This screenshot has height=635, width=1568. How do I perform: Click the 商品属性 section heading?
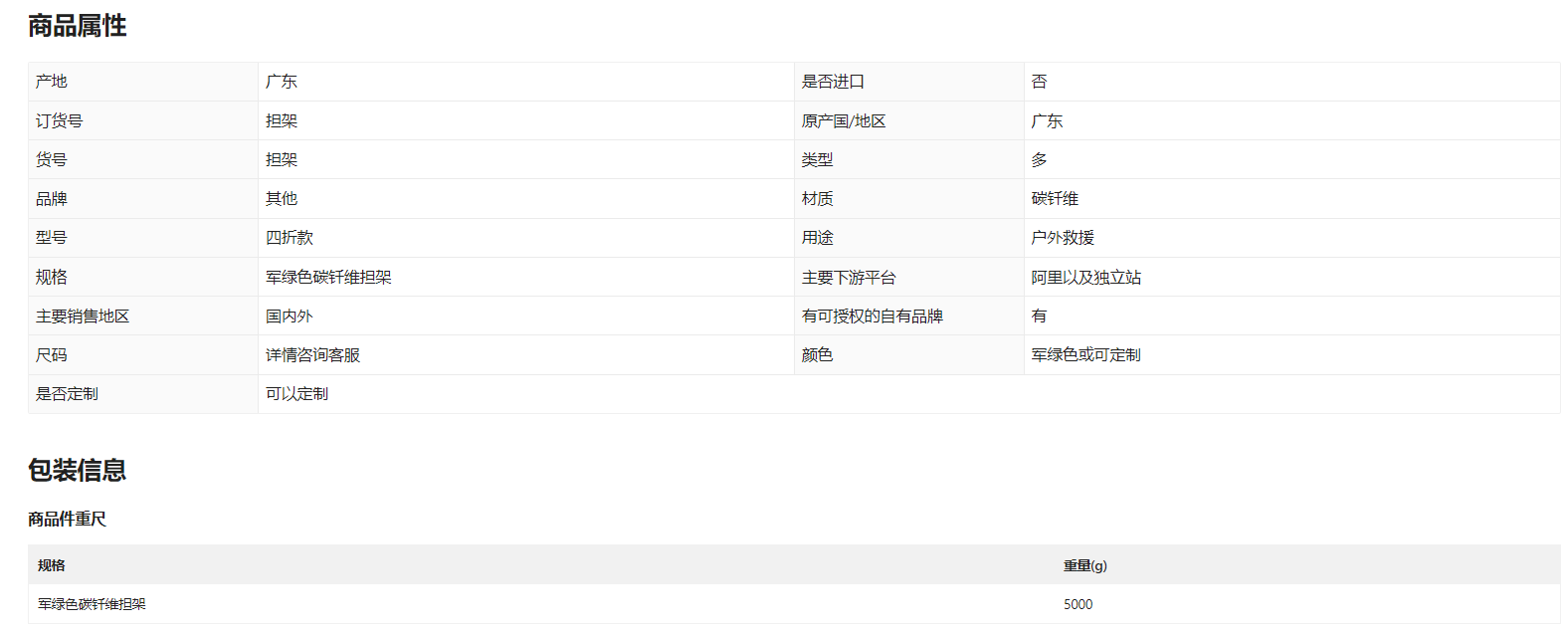tap(77, 26)
